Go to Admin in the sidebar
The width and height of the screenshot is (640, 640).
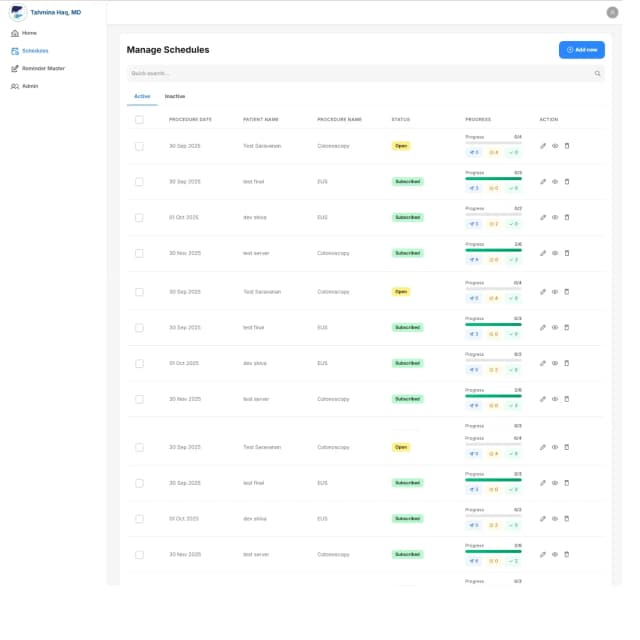30,86
